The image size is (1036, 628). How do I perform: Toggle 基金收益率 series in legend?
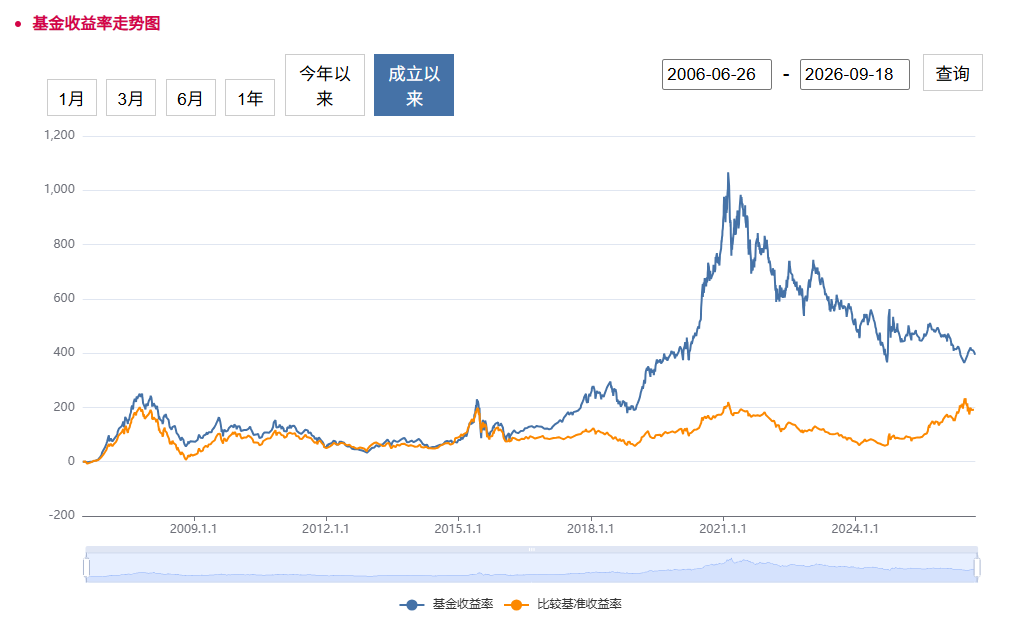[447, 604]
